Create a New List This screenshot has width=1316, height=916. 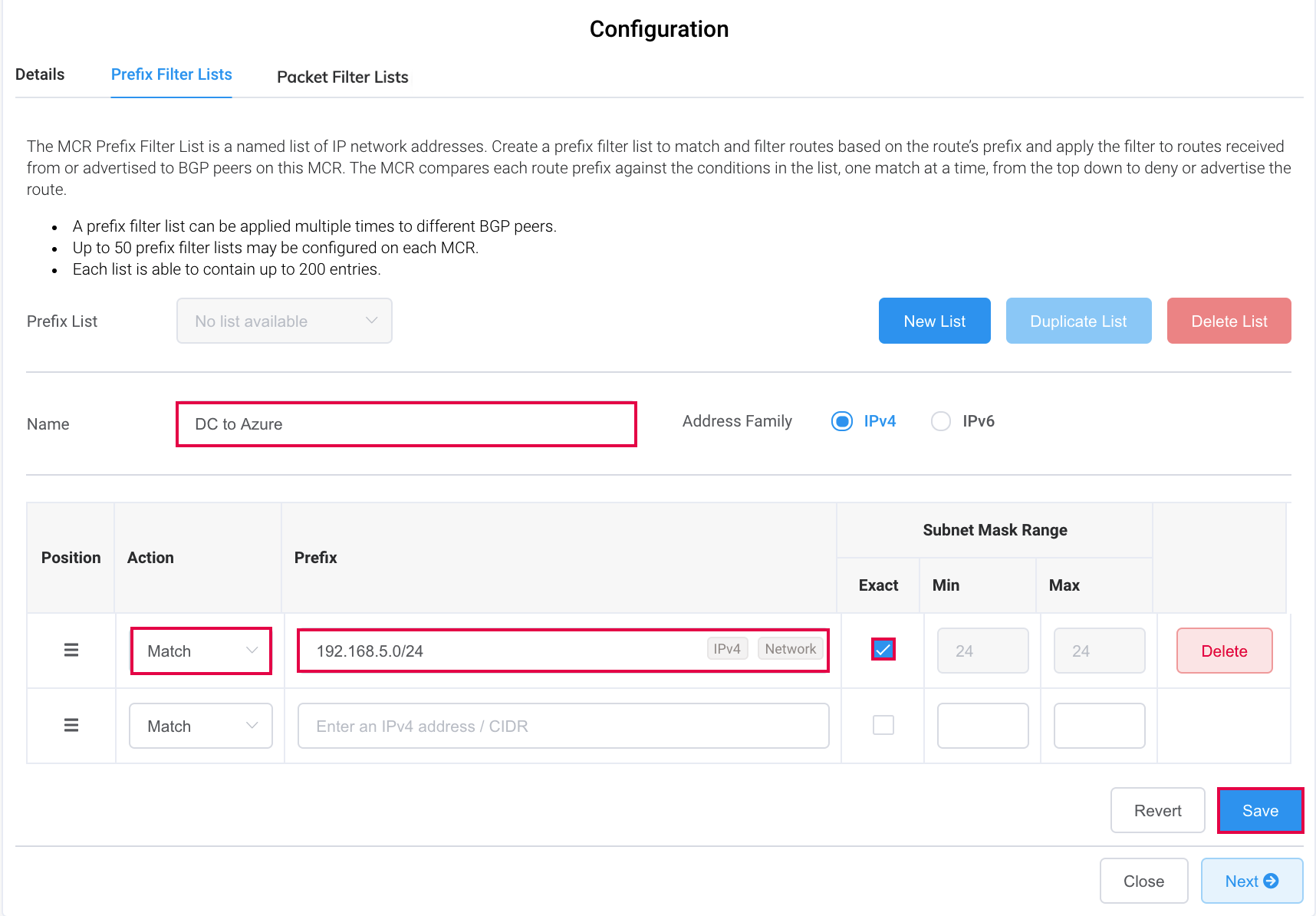(x=934, y=321)
